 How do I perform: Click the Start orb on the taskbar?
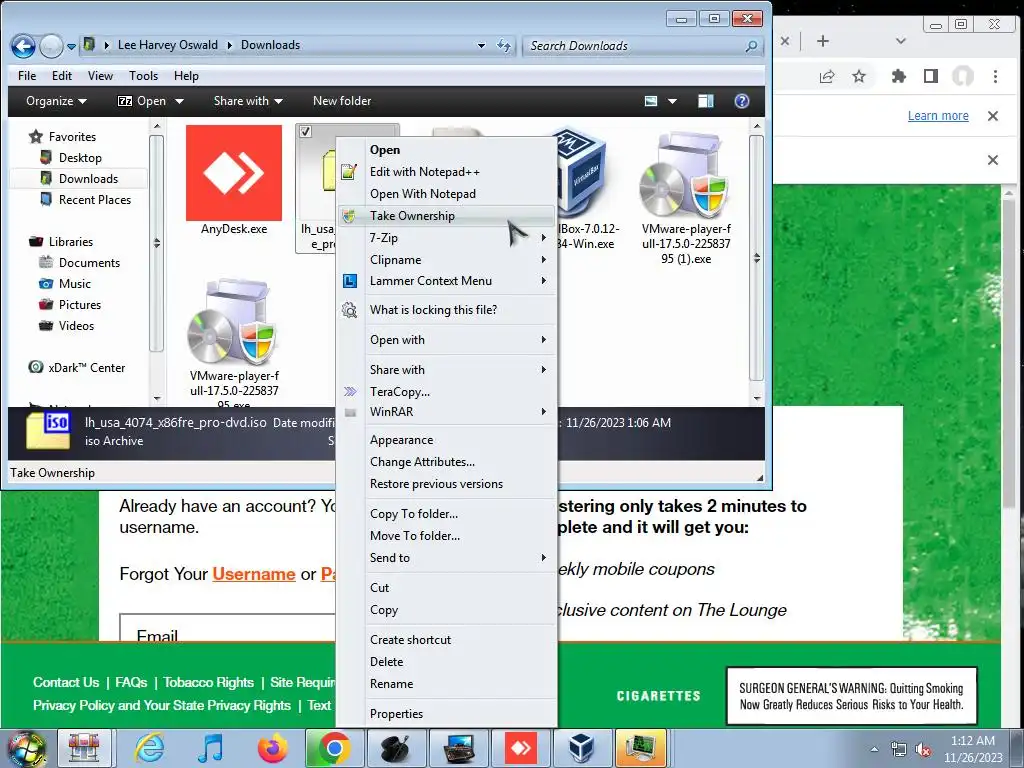pyautogui.click(x=27, y=748)
